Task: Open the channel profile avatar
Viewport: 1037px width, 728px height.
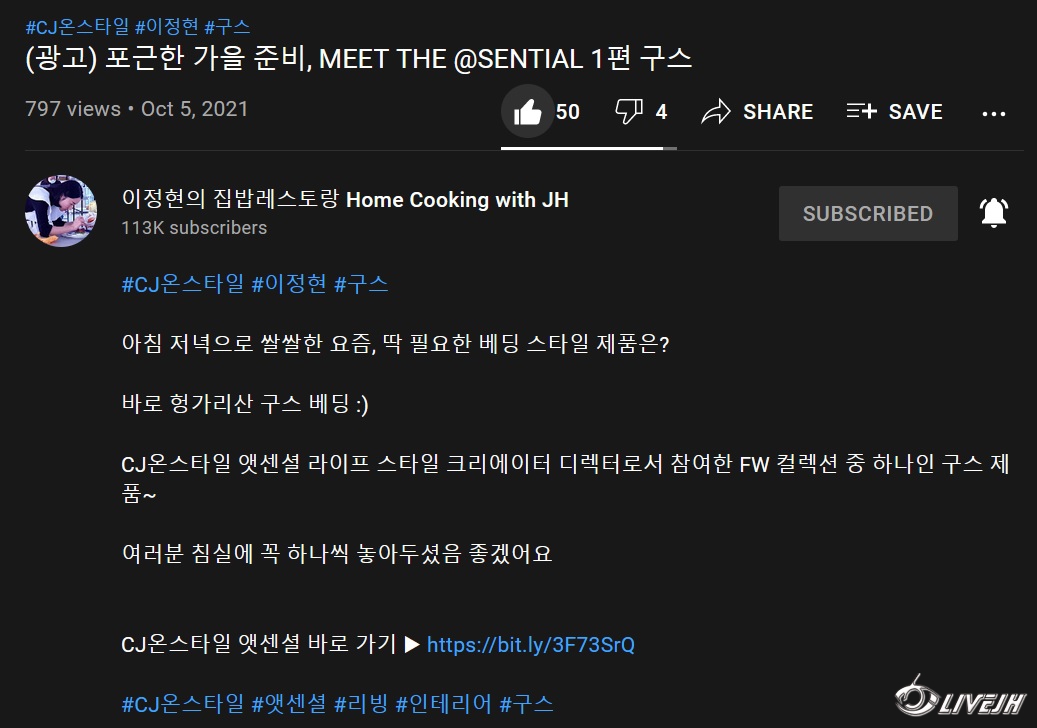Action: [61, 211]
